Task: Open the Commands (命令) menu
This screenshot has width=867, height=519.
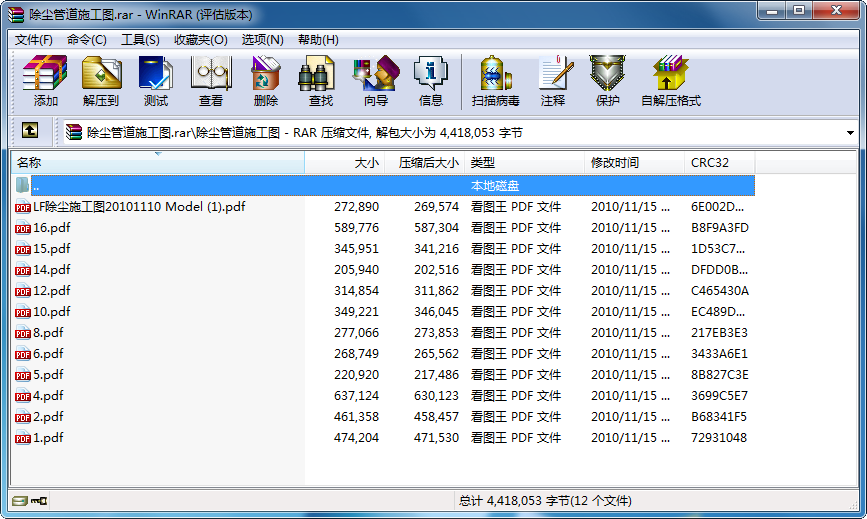Action: click(87, 40)
